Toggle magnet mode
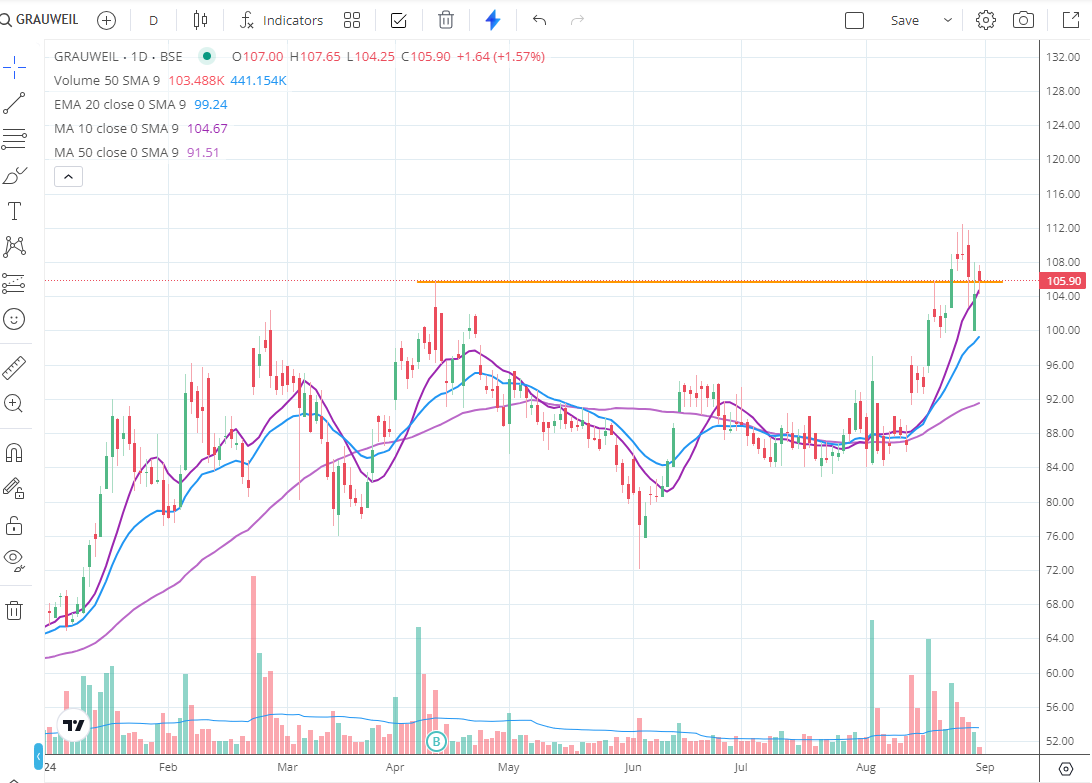The width and height of the screenshot is (1092, 783). click(x=14, y=453)
